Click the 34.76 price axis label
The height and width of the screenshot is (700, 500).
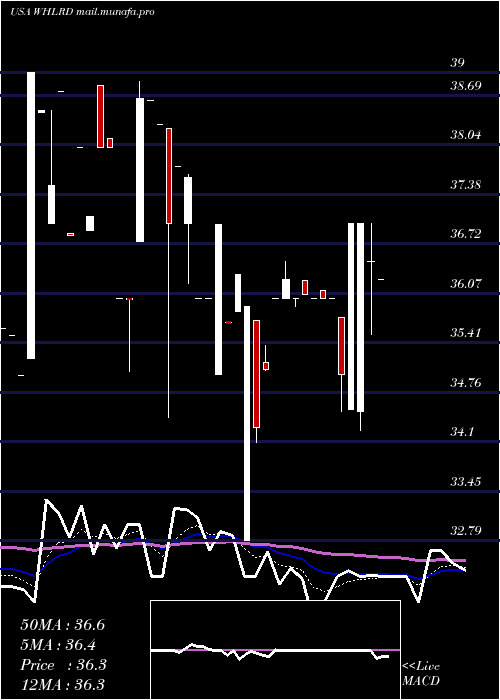pyautogui.click(x=466, y=383)
